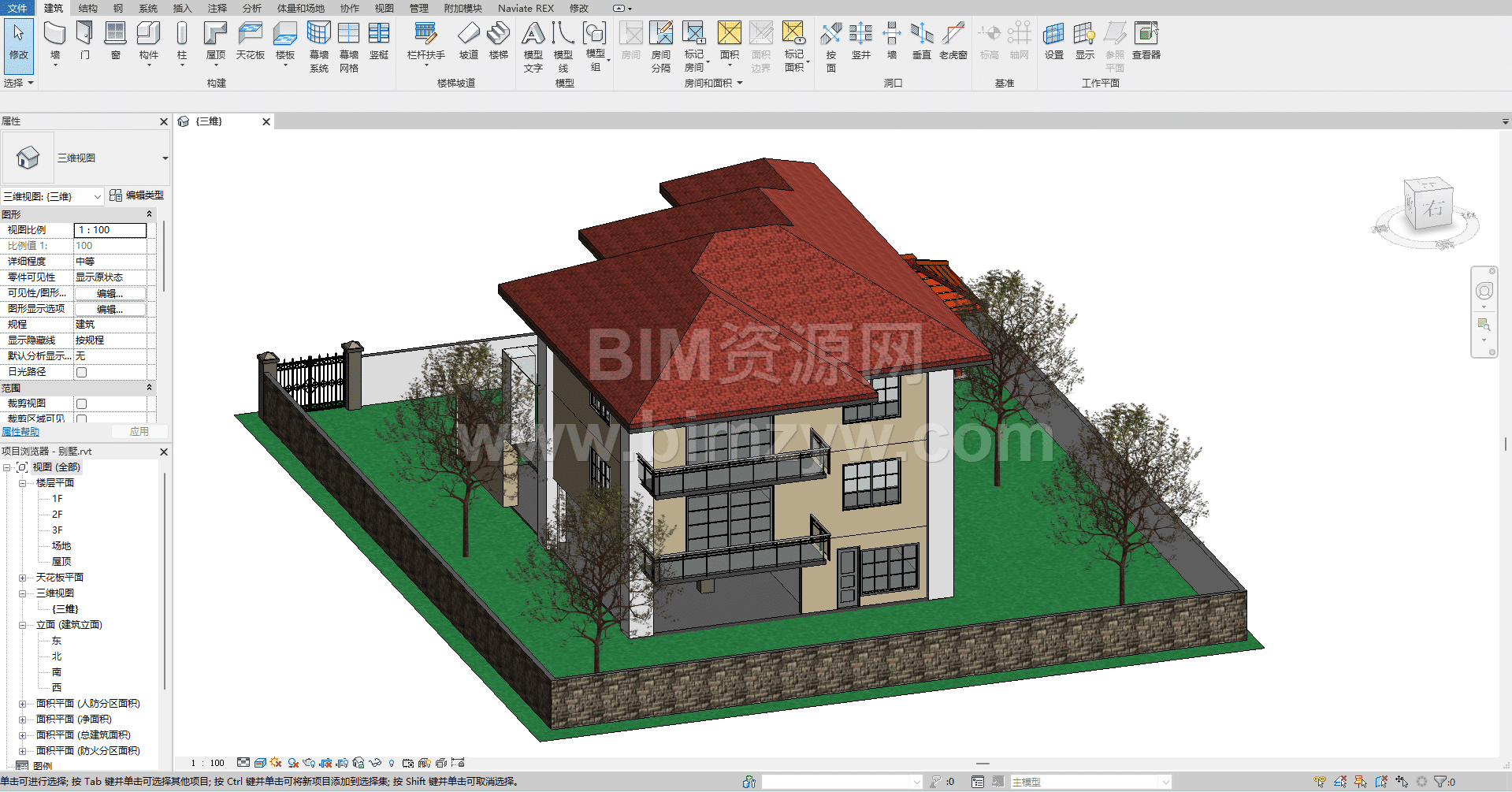
Task: Click the 设置 work plane set icon
Action: pos(1054,41)
